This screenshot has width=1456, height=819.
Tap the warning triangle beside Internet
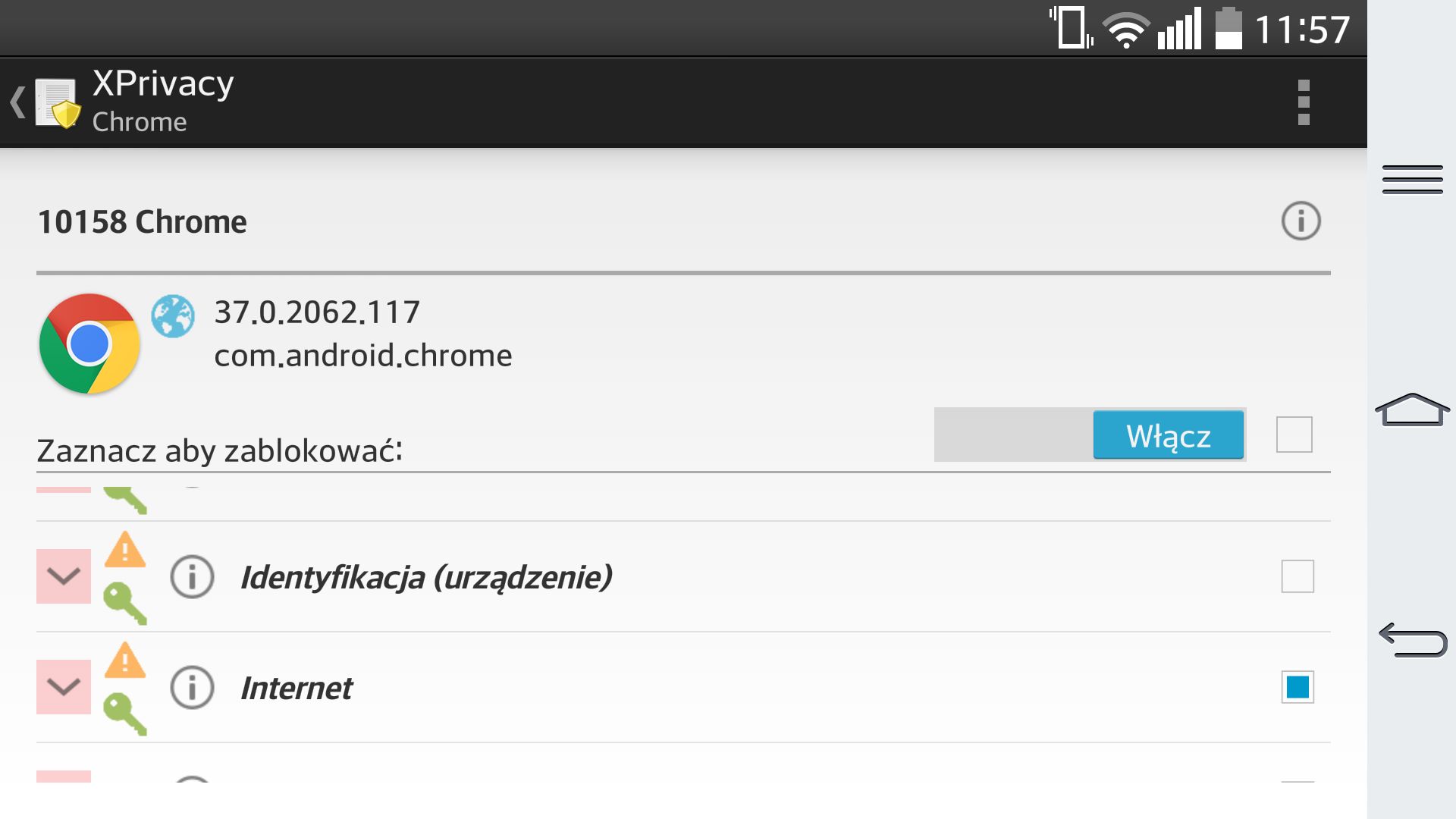point(125,660)
